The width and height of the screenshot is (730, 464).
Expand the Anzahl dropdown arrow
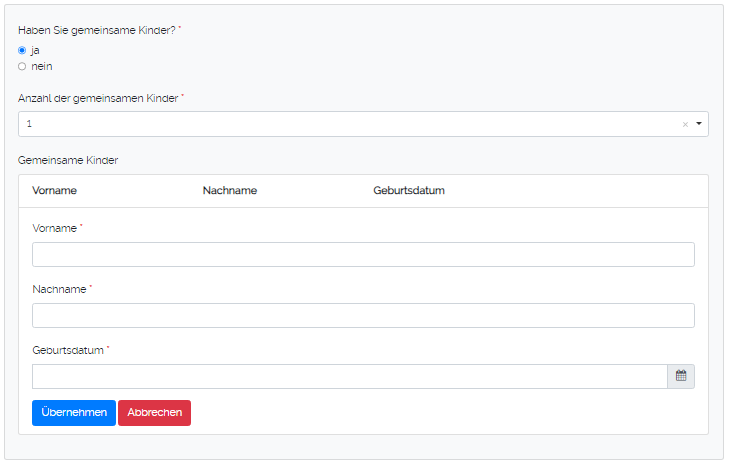(698, 124)
